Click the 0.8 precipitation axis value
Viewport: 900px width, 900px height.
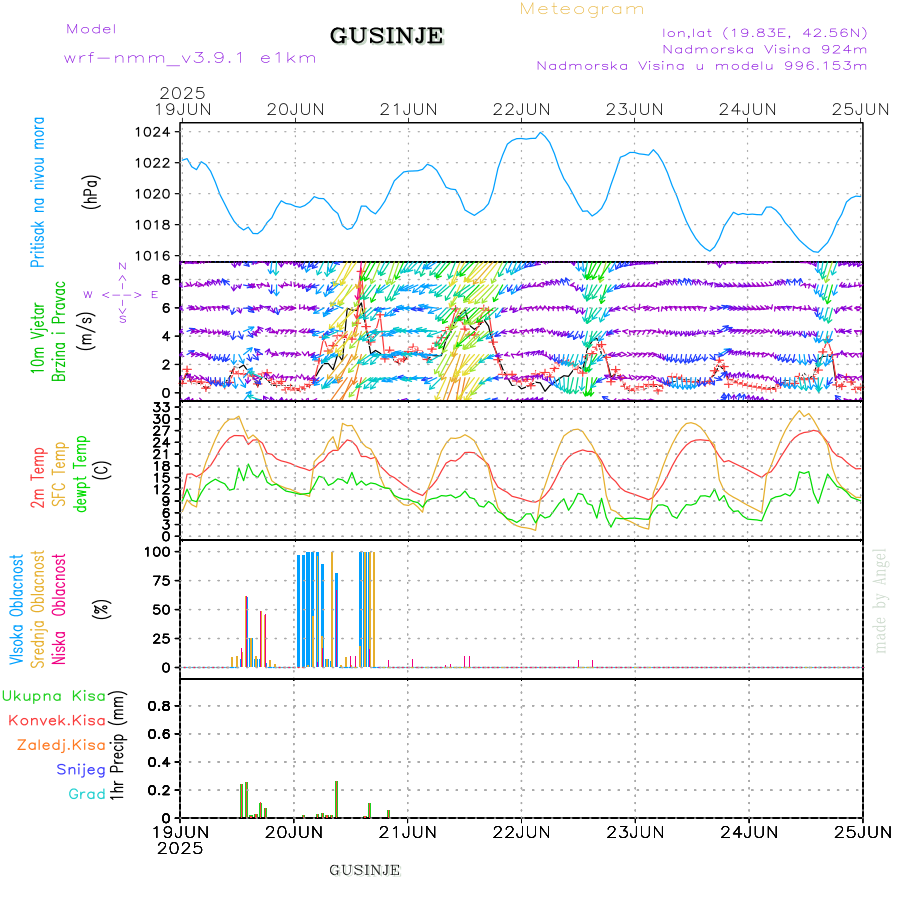(159, 706)
